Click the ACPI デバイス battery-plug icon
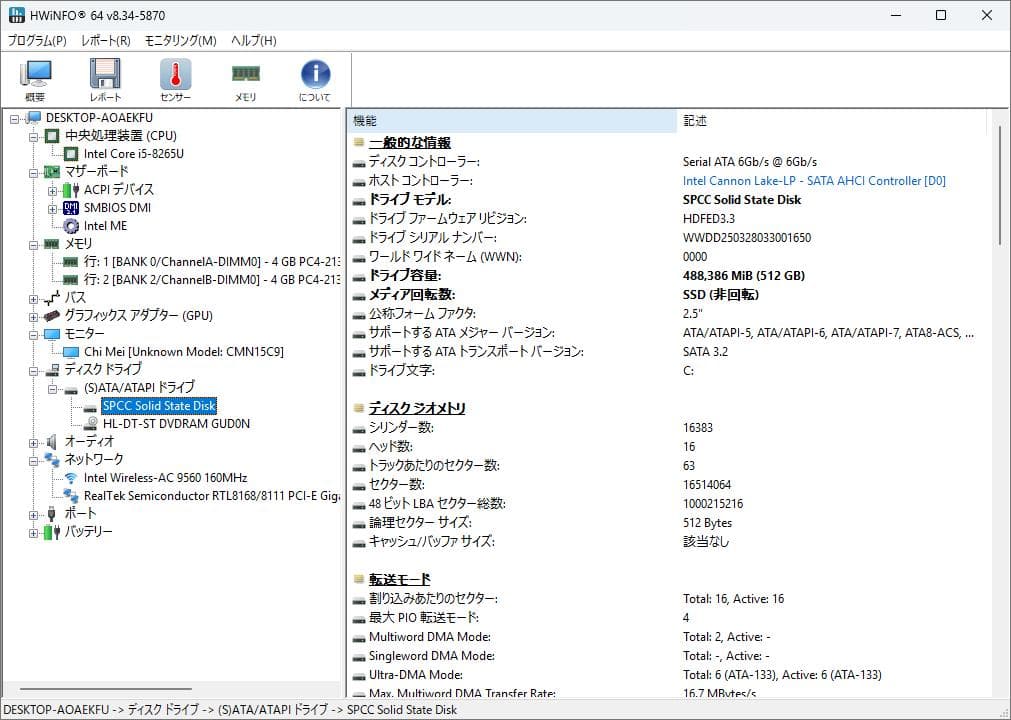The width and height of the screenshot is (1011, 720). (71, 190)
